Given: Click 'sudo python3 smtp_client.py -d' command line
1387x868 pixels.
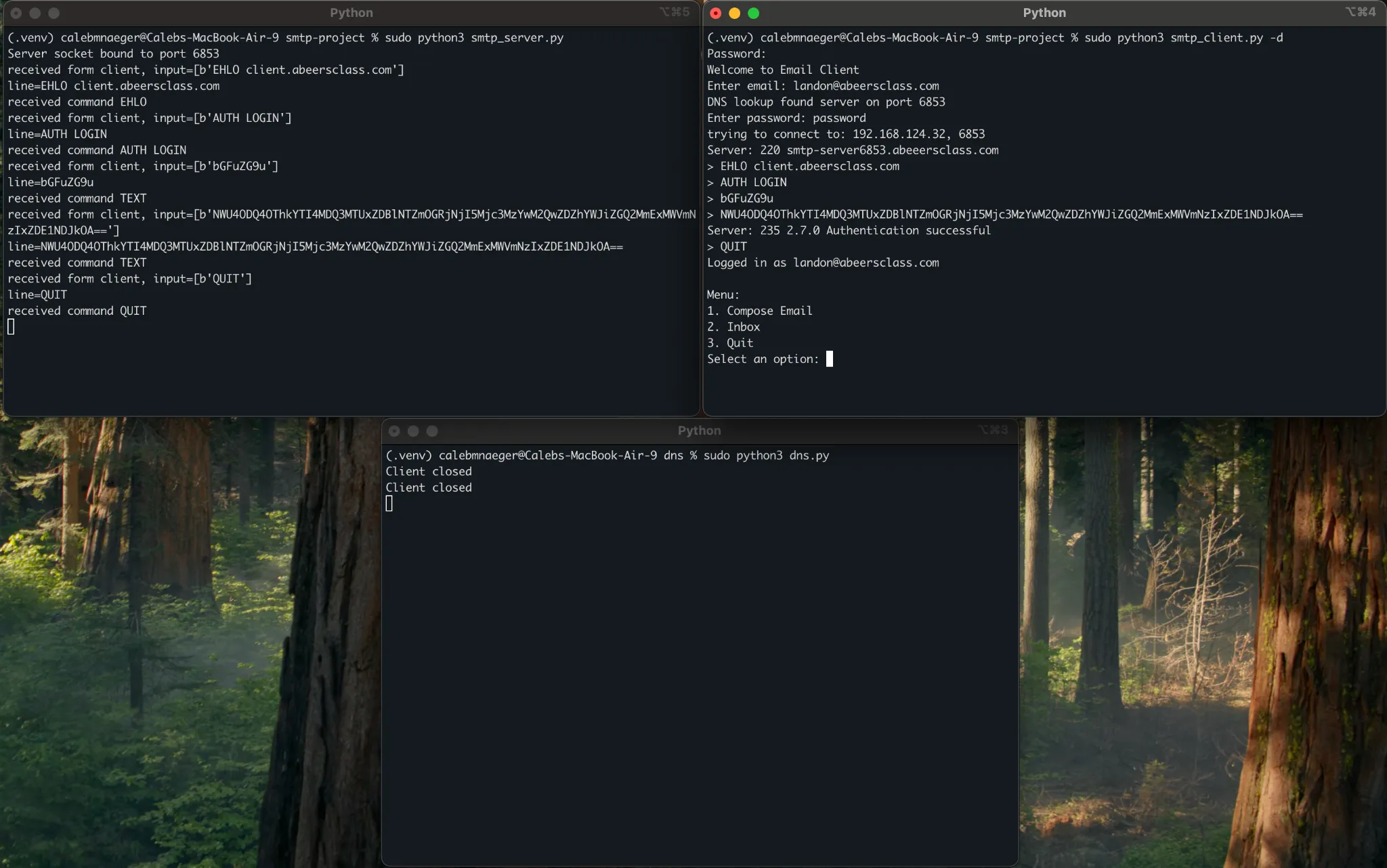Looking at the screenshot, I should point(1184,38).
